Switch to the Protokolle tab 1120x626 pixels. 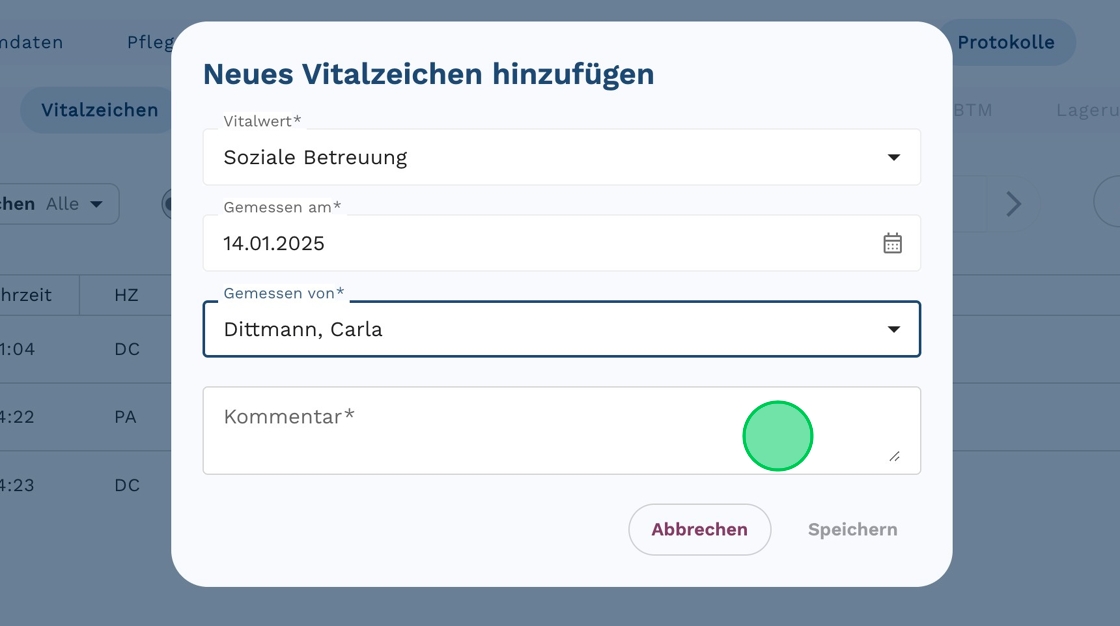click(x=1005, y=42)
